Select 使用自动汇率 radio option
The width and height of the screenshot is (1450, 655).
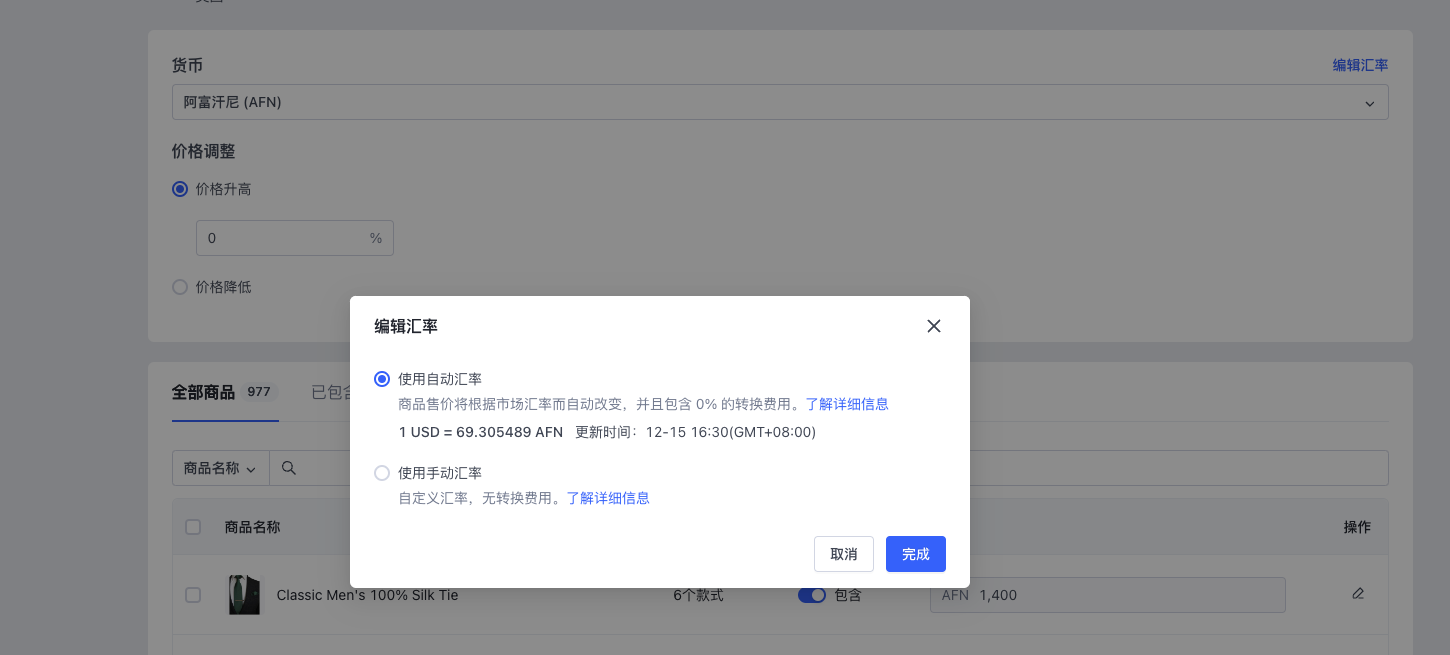[382, 379]
